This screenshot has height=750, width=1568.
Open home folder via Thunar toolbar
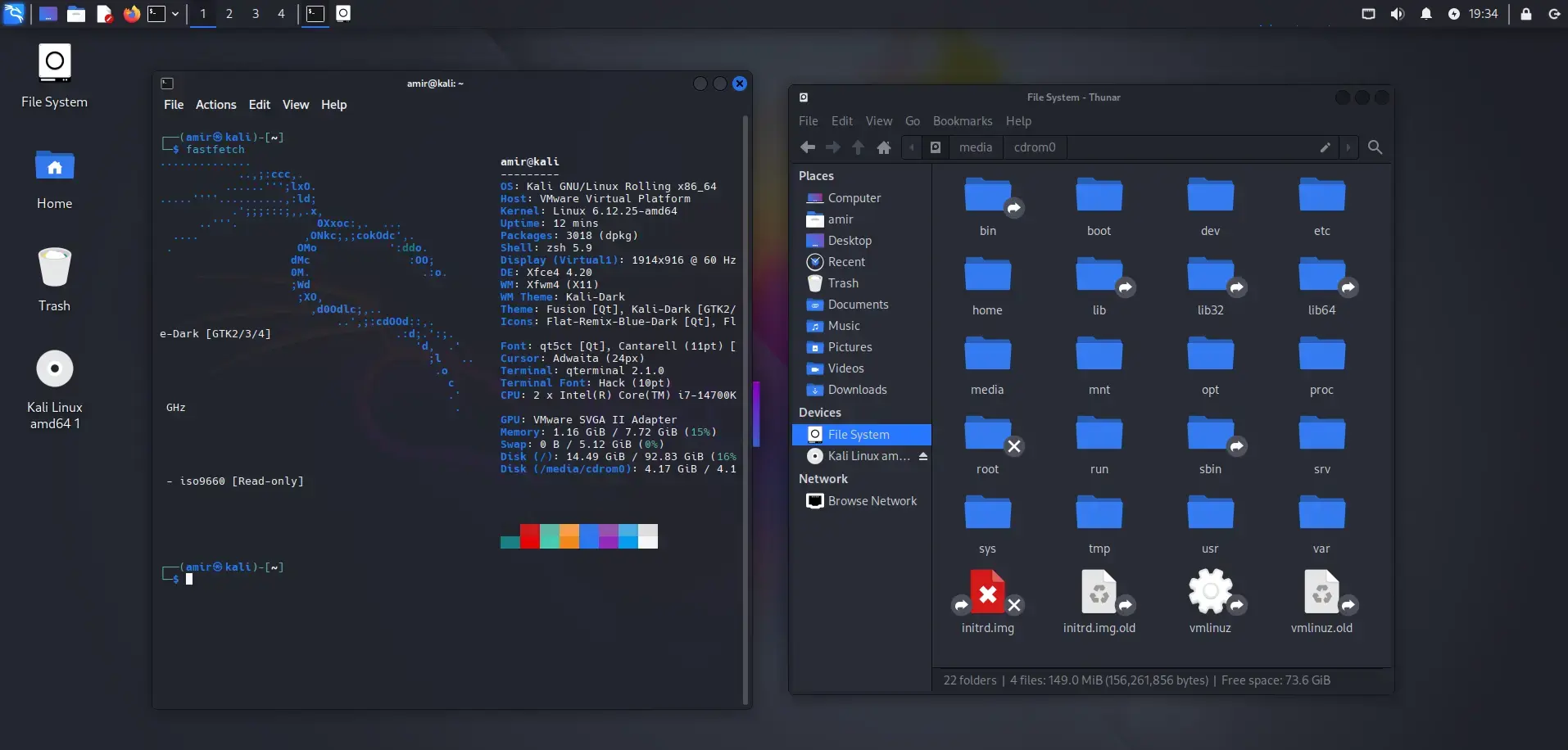(x=884, y=147)
